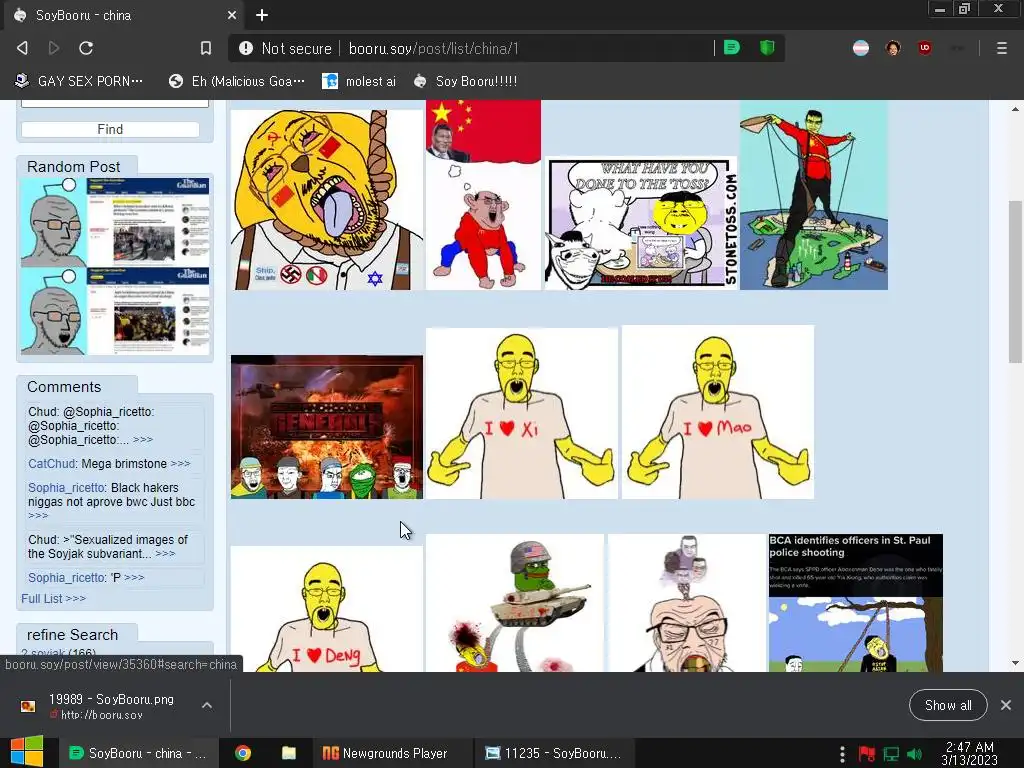The width and height of the screenshot is (1024, 768).
Task: Click the search input field above Find
Action: tap(115, 103)
